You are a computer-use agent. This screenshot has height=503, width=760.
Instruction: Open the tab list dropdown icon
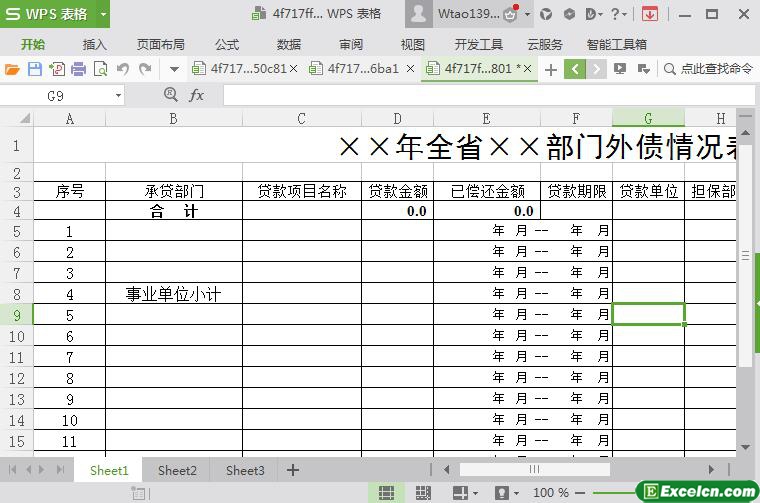[x=643, y=69]
